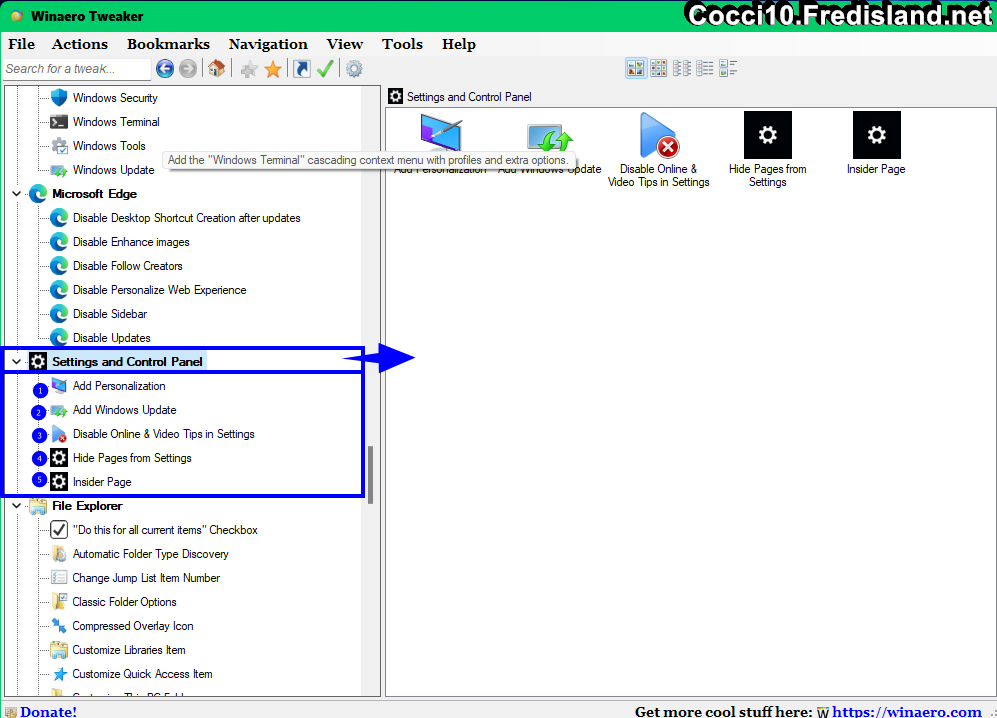997x718 pixels.
Task: Open the File menu
Action: (x=22, y=44)
